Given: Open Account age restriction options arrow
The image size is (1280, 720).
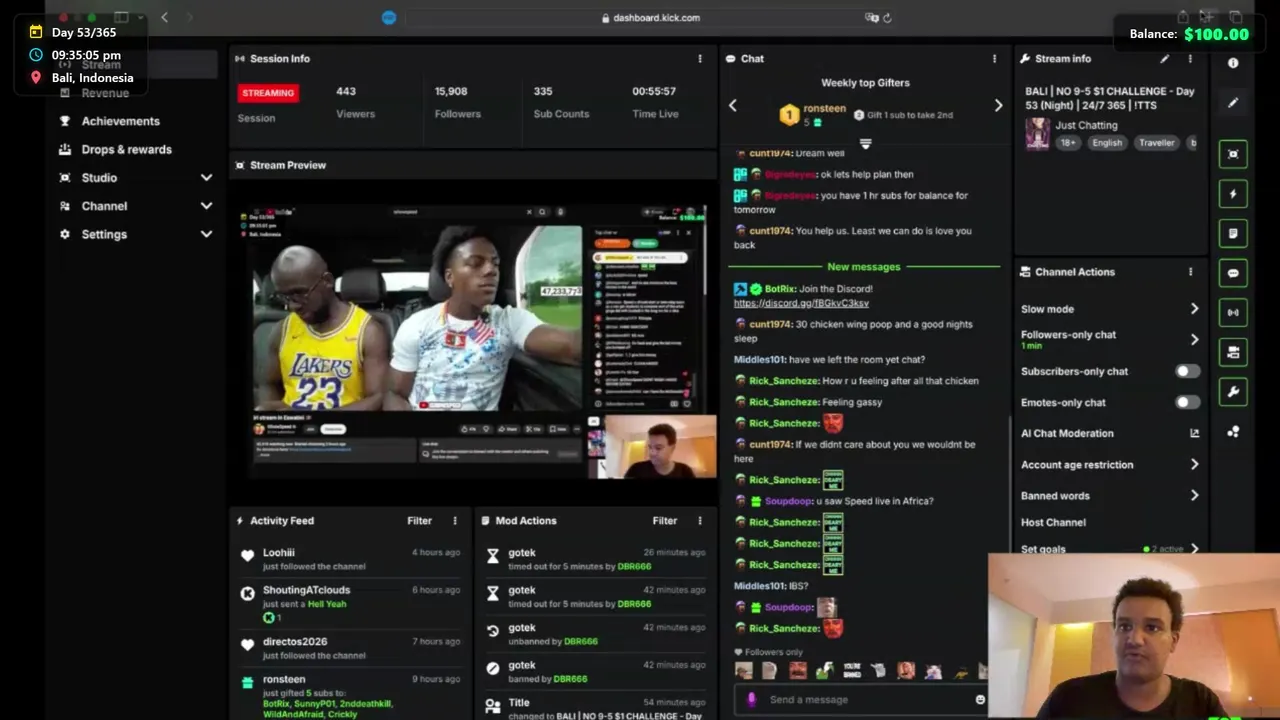Looking at the screenshot, I should 1194,465.
